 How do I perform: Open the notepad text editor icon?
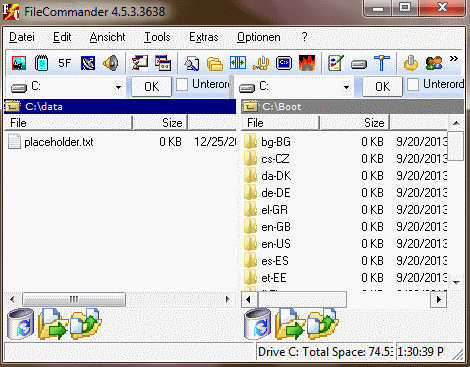41,63
